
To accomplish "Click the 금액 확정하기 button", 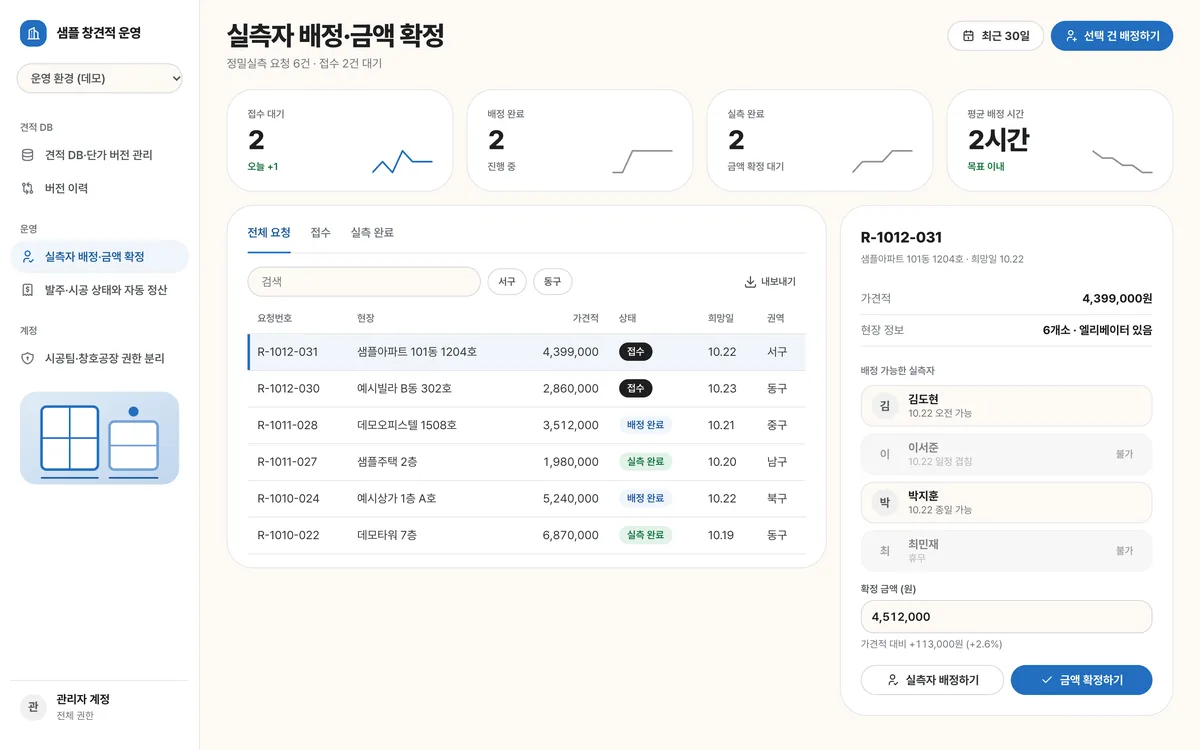I will click(1082, 680).
